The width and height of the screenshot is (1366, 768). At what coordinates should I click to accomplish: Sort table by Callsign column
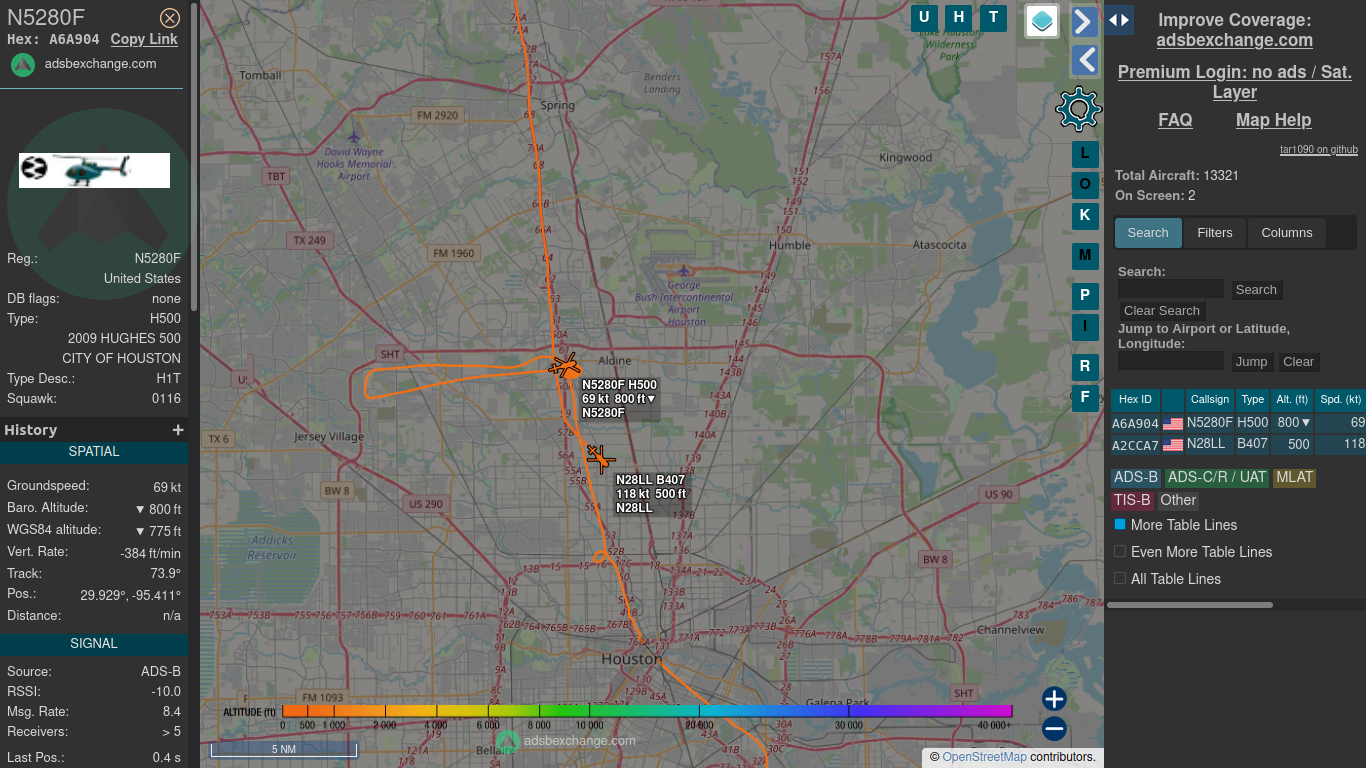click(1209, 400)
